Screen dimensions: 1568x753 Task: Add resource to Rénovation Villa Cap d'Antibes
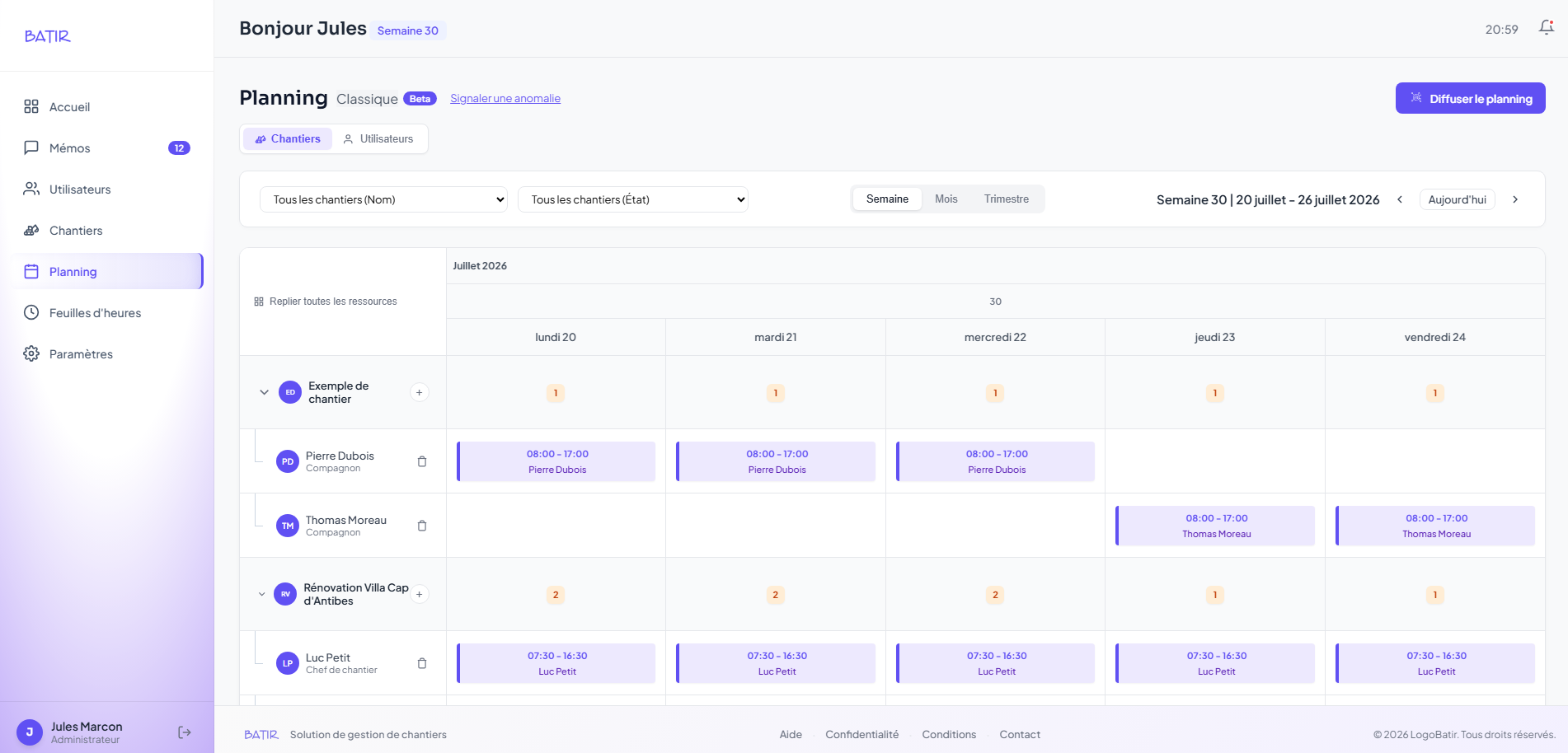[419, 594]
